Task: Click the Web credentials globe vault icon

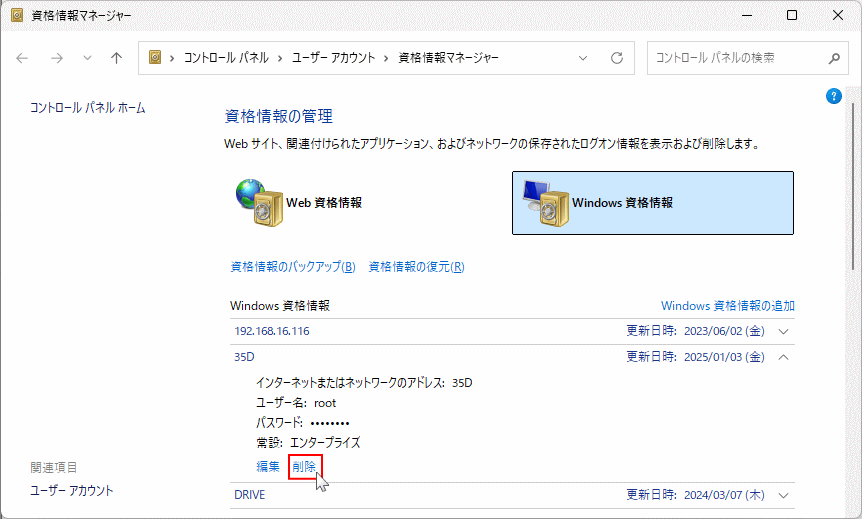Action: (259, 202)
